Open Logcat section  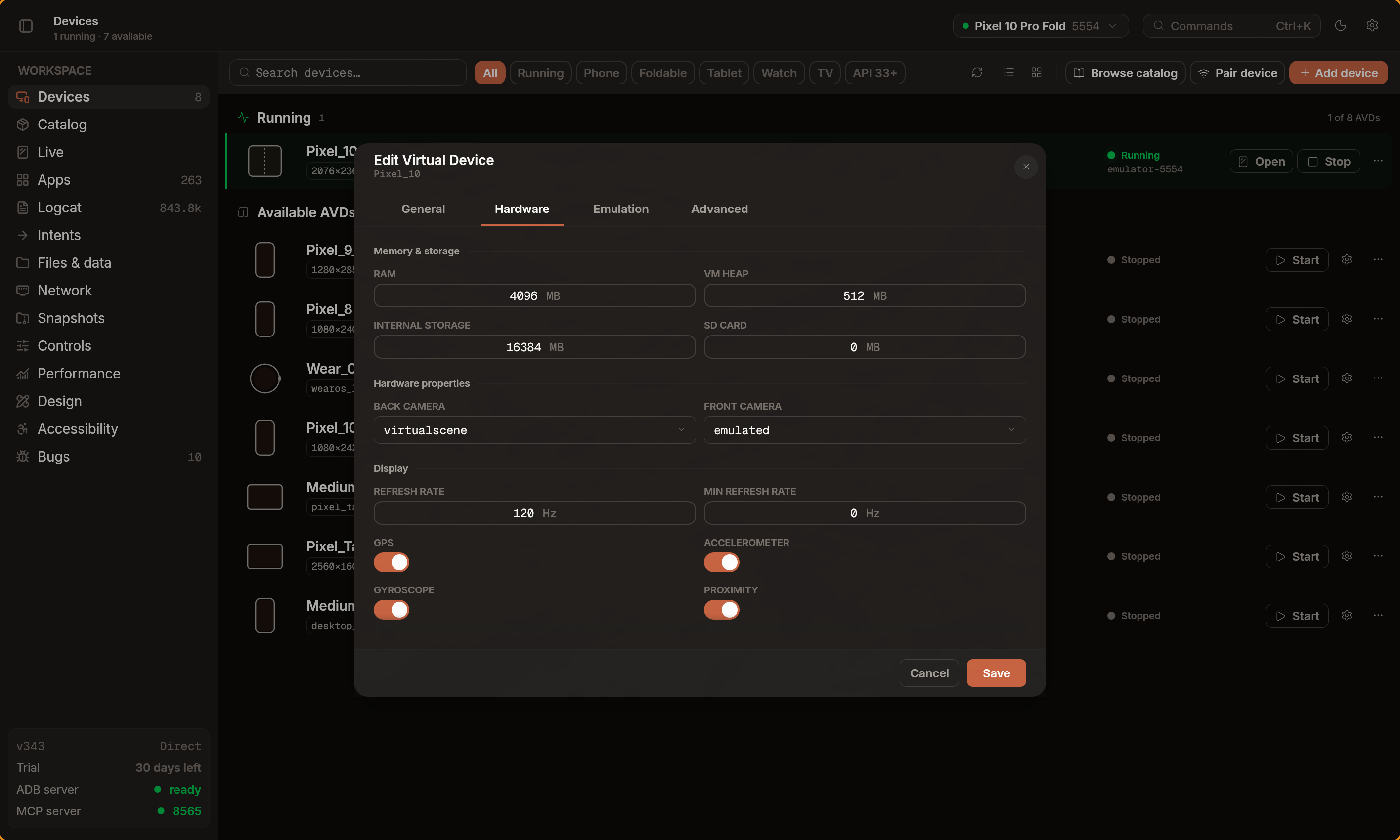109,208
